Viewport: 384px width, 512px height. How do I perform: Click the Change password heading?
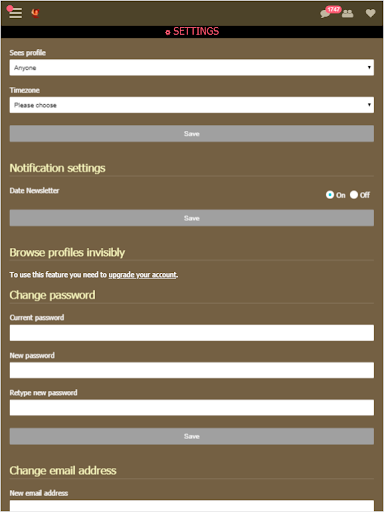click(52, 295)
